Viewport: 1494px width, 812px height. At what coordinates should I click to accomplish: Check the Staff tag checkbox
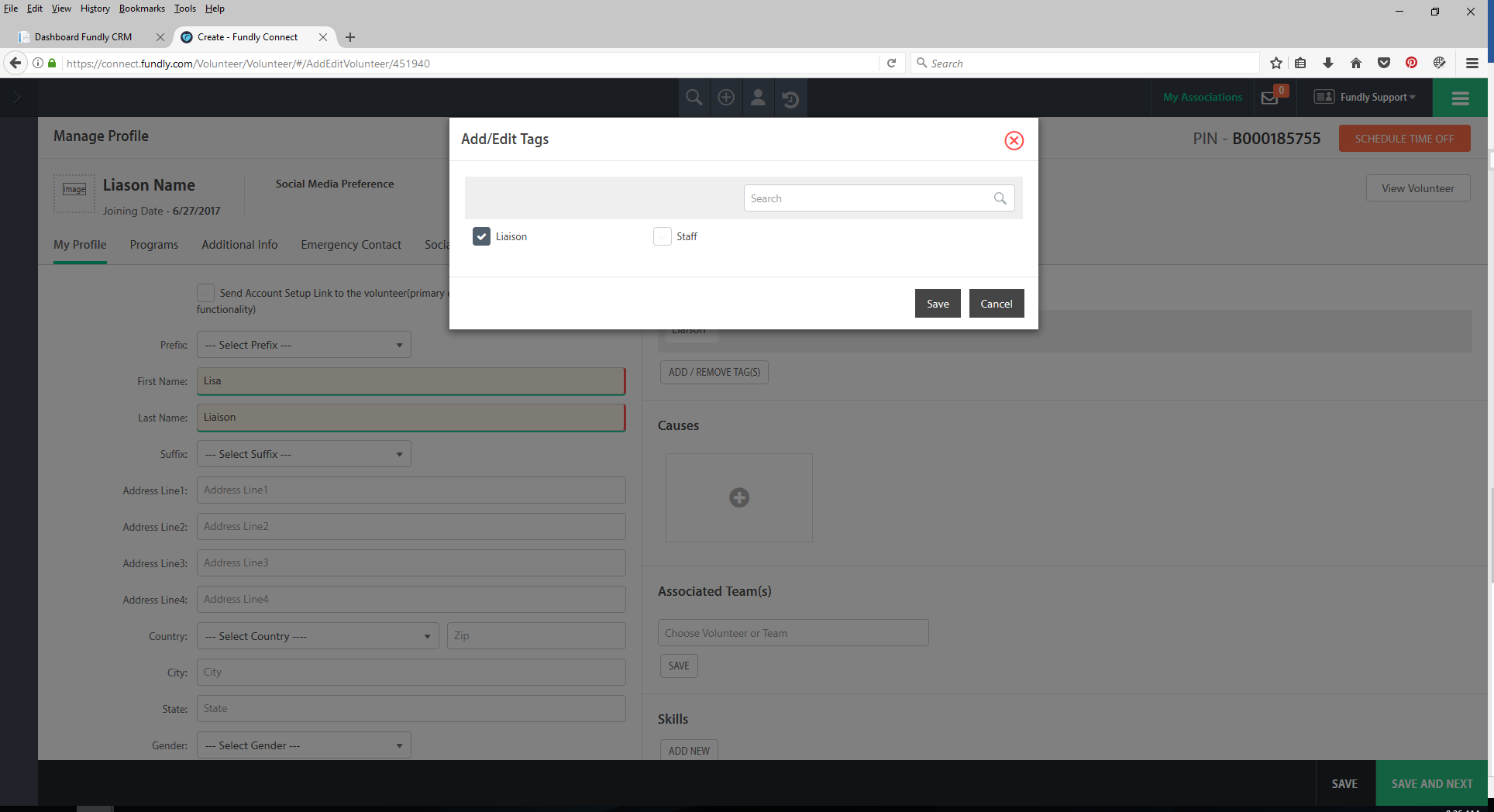tap(663, 236)
